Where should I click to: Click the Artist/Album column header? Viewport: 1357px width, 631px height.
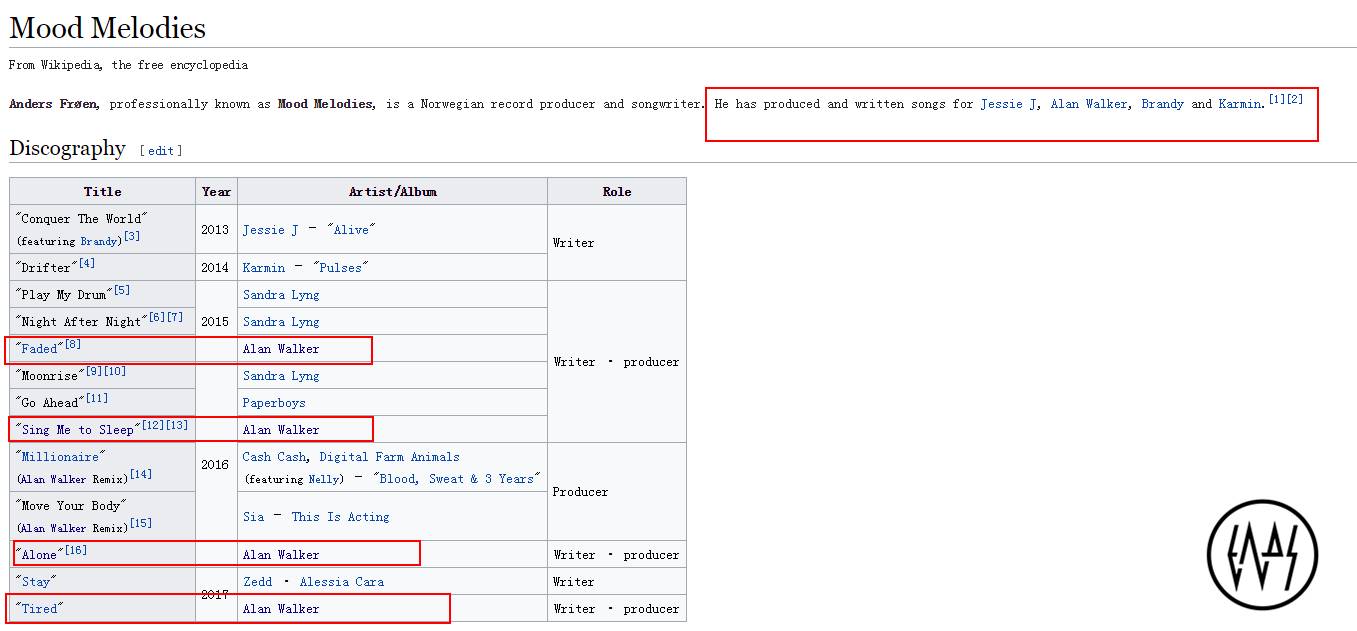click(x=392, y=192)
